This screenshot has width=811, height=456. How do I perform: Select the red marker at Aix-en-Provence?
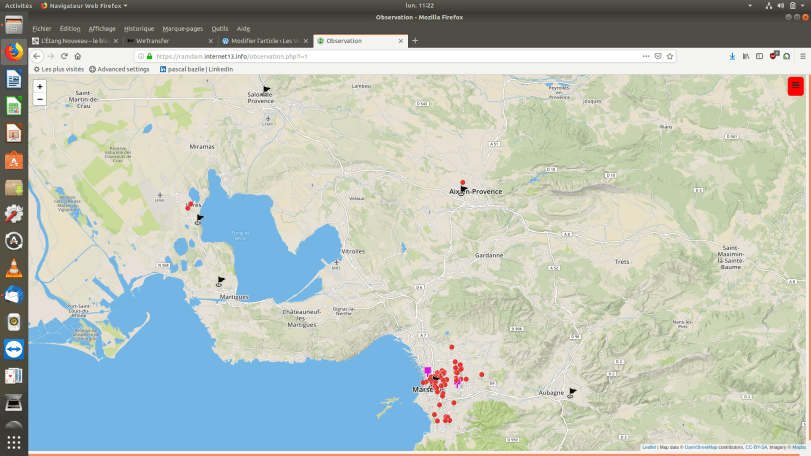tap(462, 182)
